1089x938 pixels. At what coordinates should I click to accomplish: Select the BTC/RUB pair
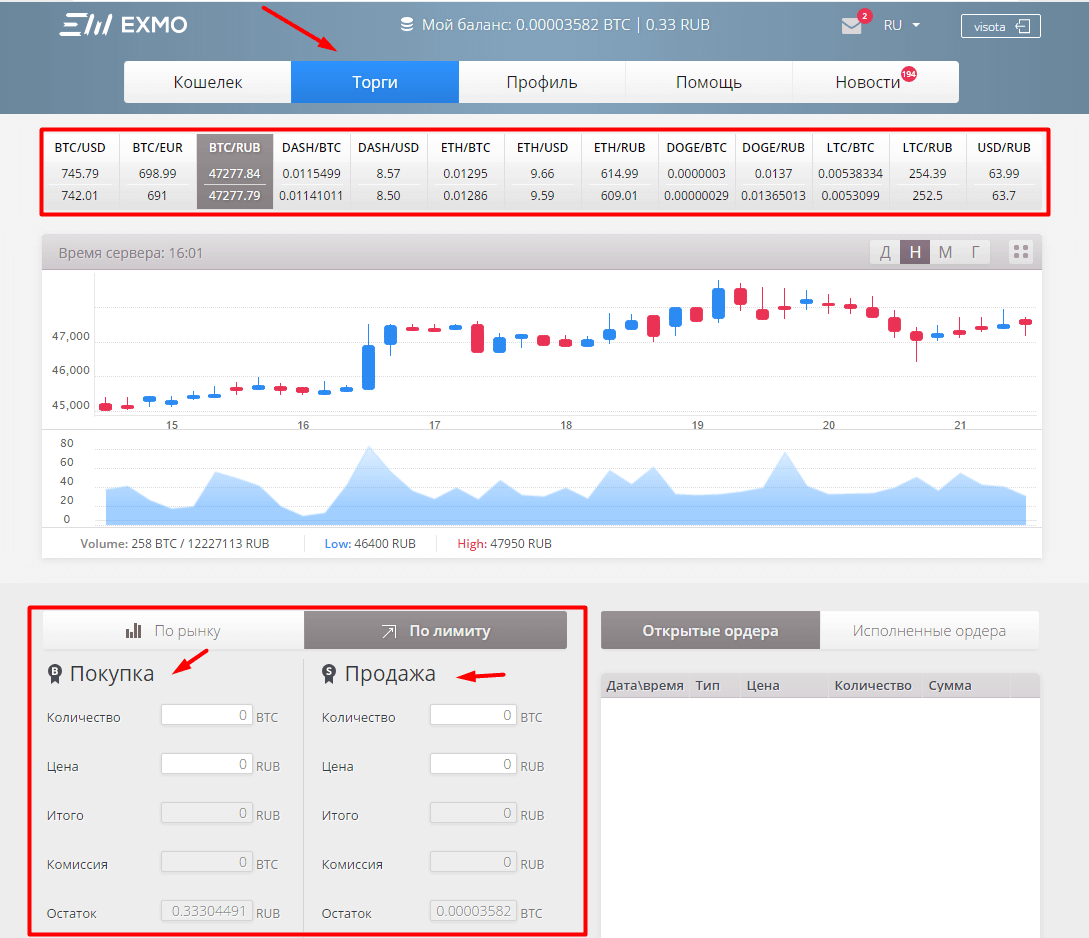click(x=235, y=171)
